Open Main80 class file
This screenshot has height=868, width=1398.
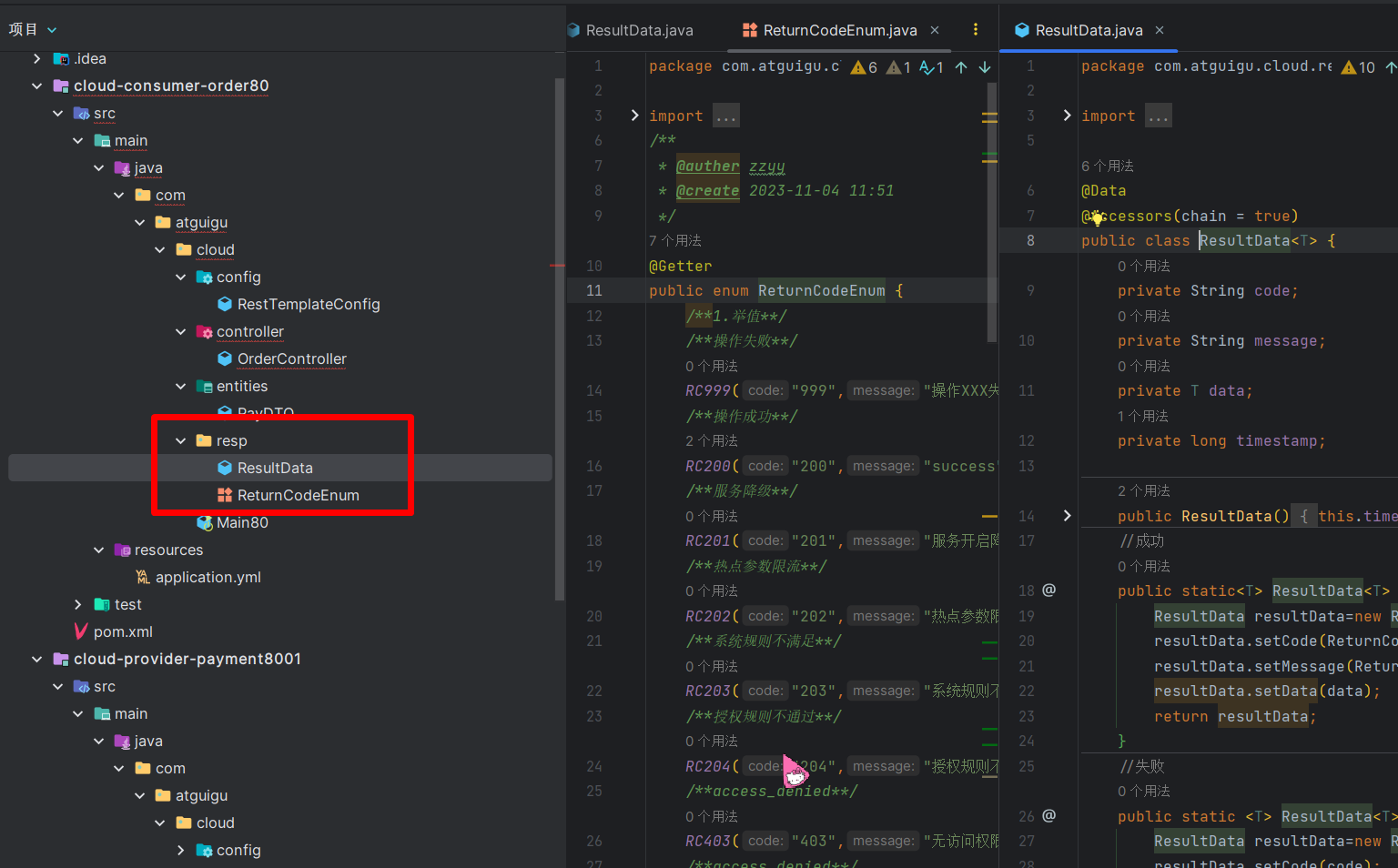coord(242,522)
